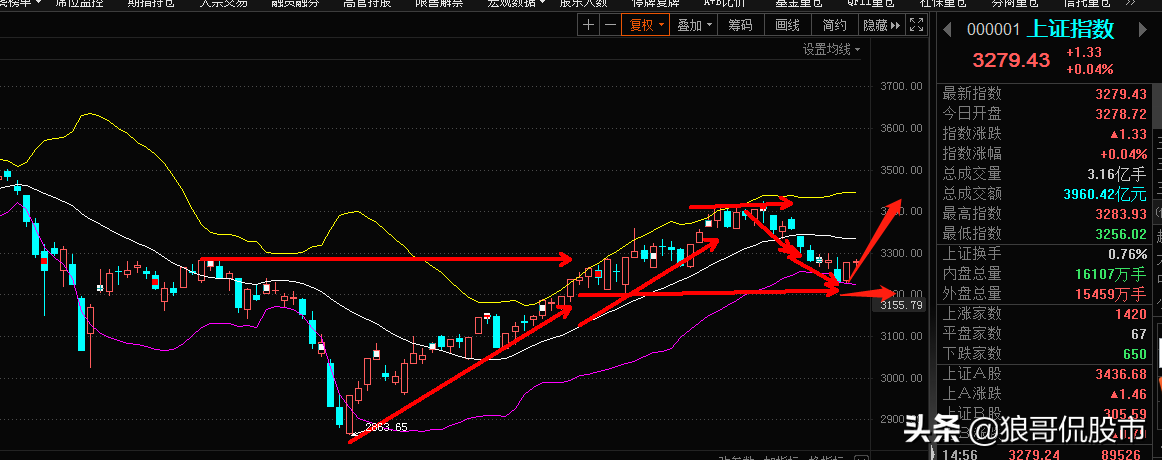Click the 上证A股 value 3436.68
The width and height of the screenshot is (1162, 460).
pos(1120,374)
